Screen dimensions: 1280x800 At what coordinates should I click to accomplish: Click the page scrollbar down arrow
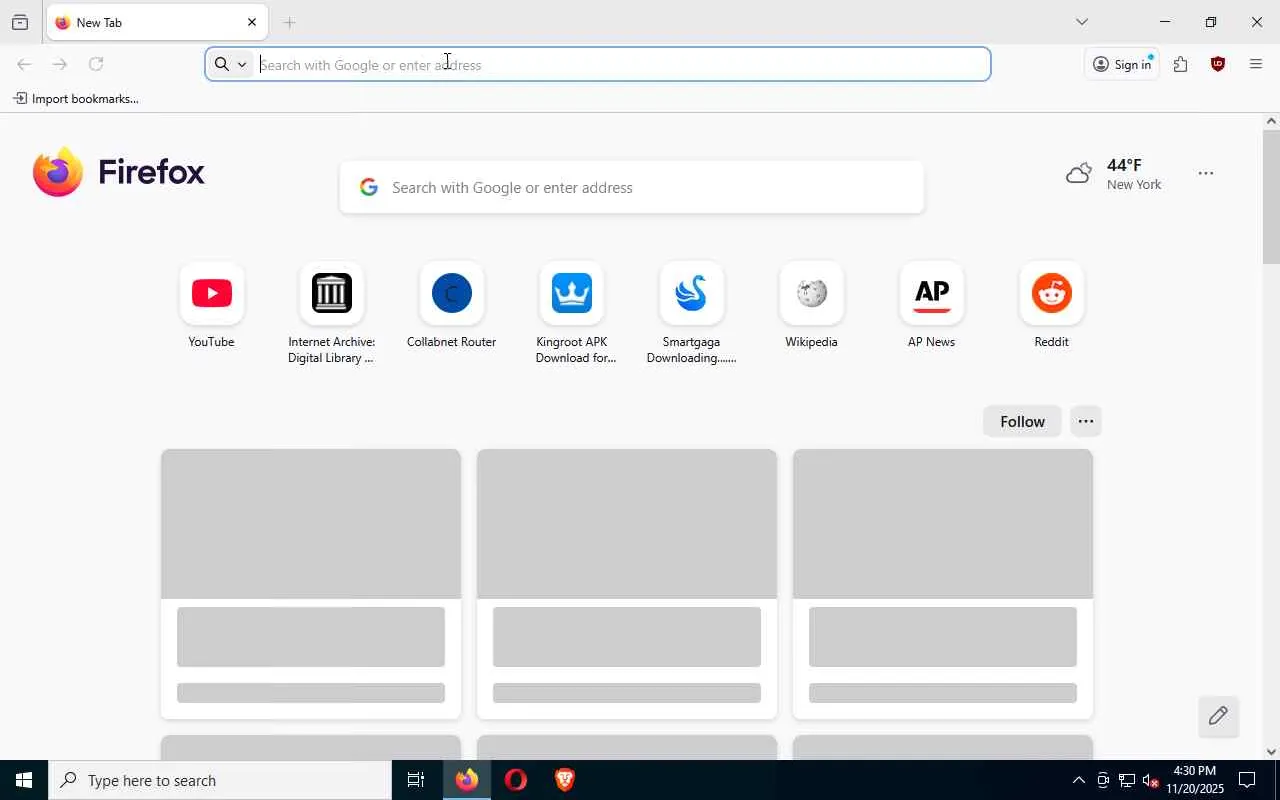point(1271,751)
